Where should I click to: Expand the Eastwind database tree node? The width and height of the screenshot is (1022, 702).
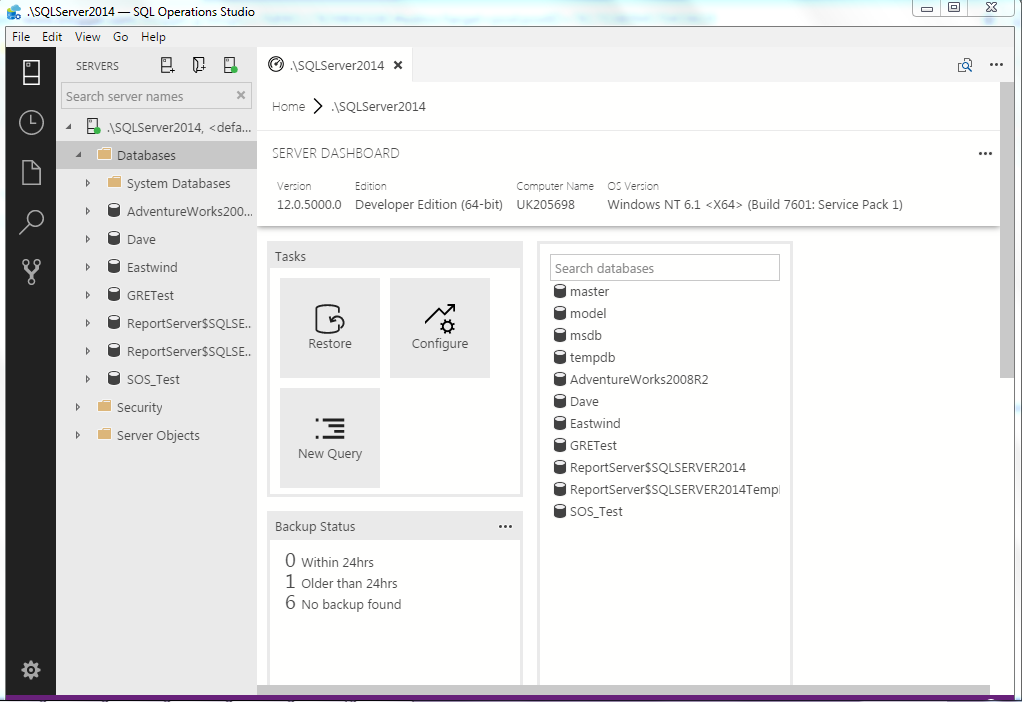coord(88,267)
